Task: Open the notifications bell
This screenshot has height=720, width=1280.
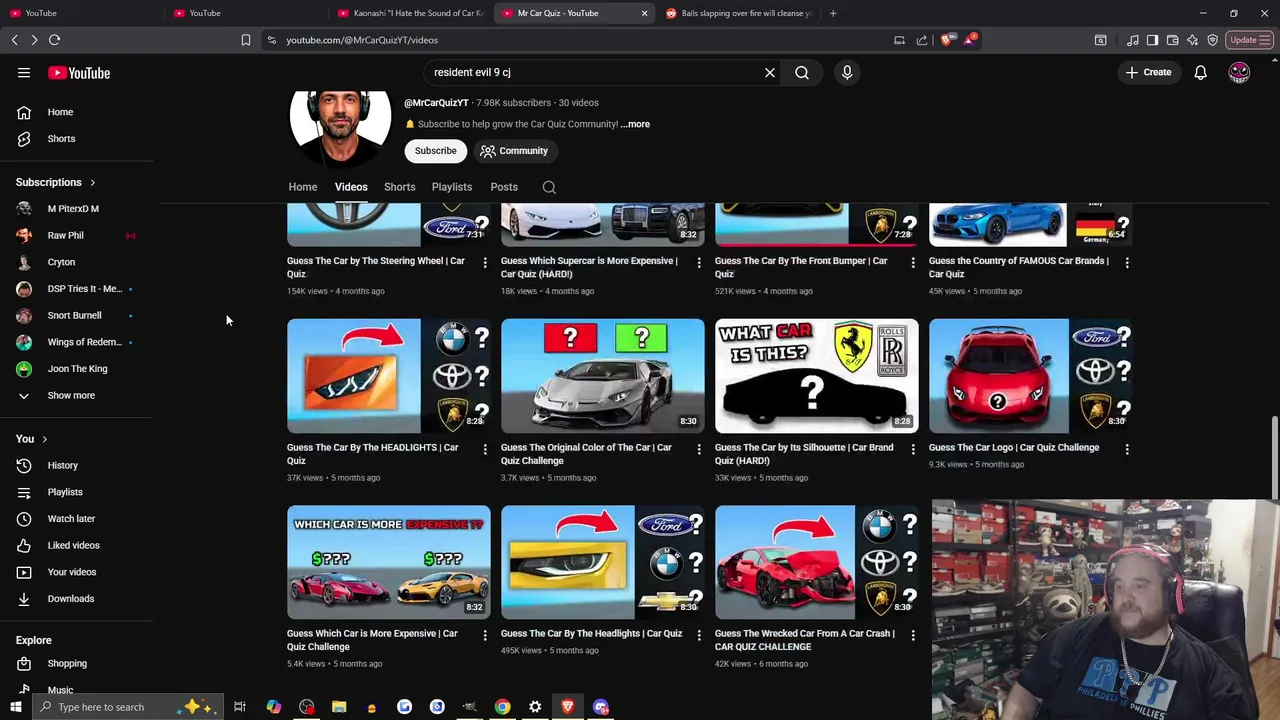Action: pos(1200,72)
